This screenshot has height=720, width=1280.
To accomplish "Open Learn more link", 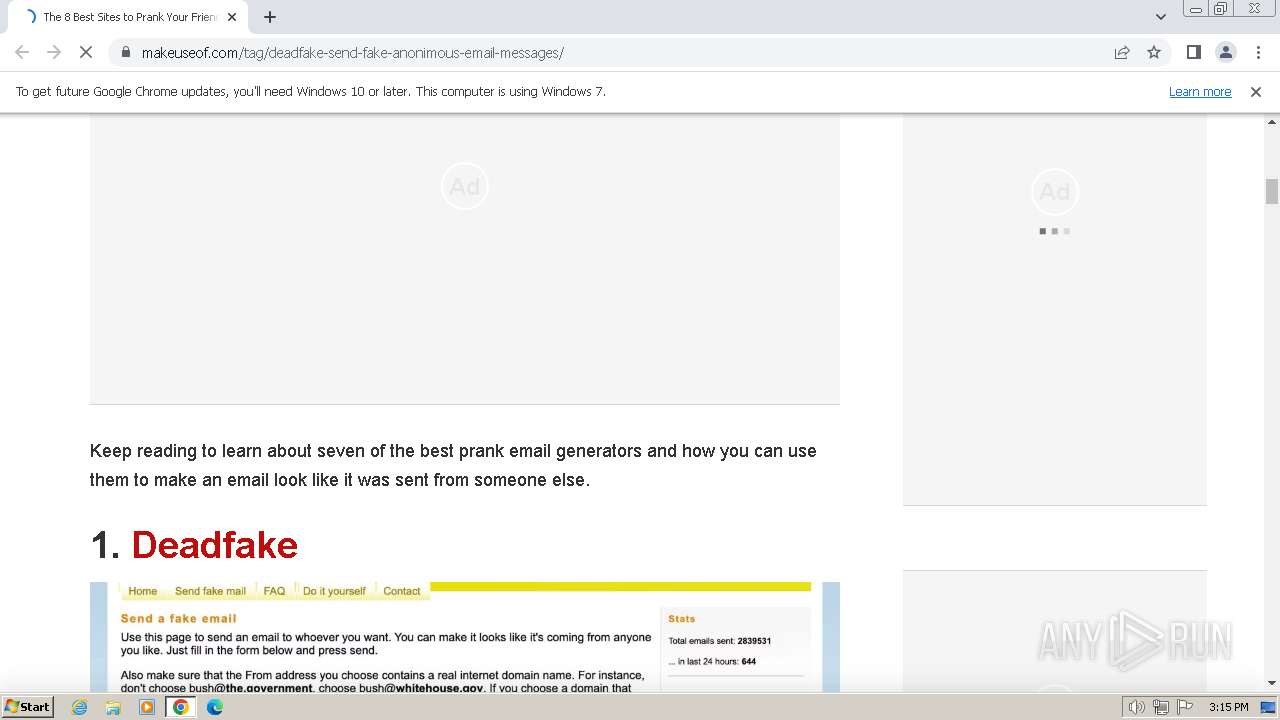I will pyautogui.click(x=1200, y=91).
